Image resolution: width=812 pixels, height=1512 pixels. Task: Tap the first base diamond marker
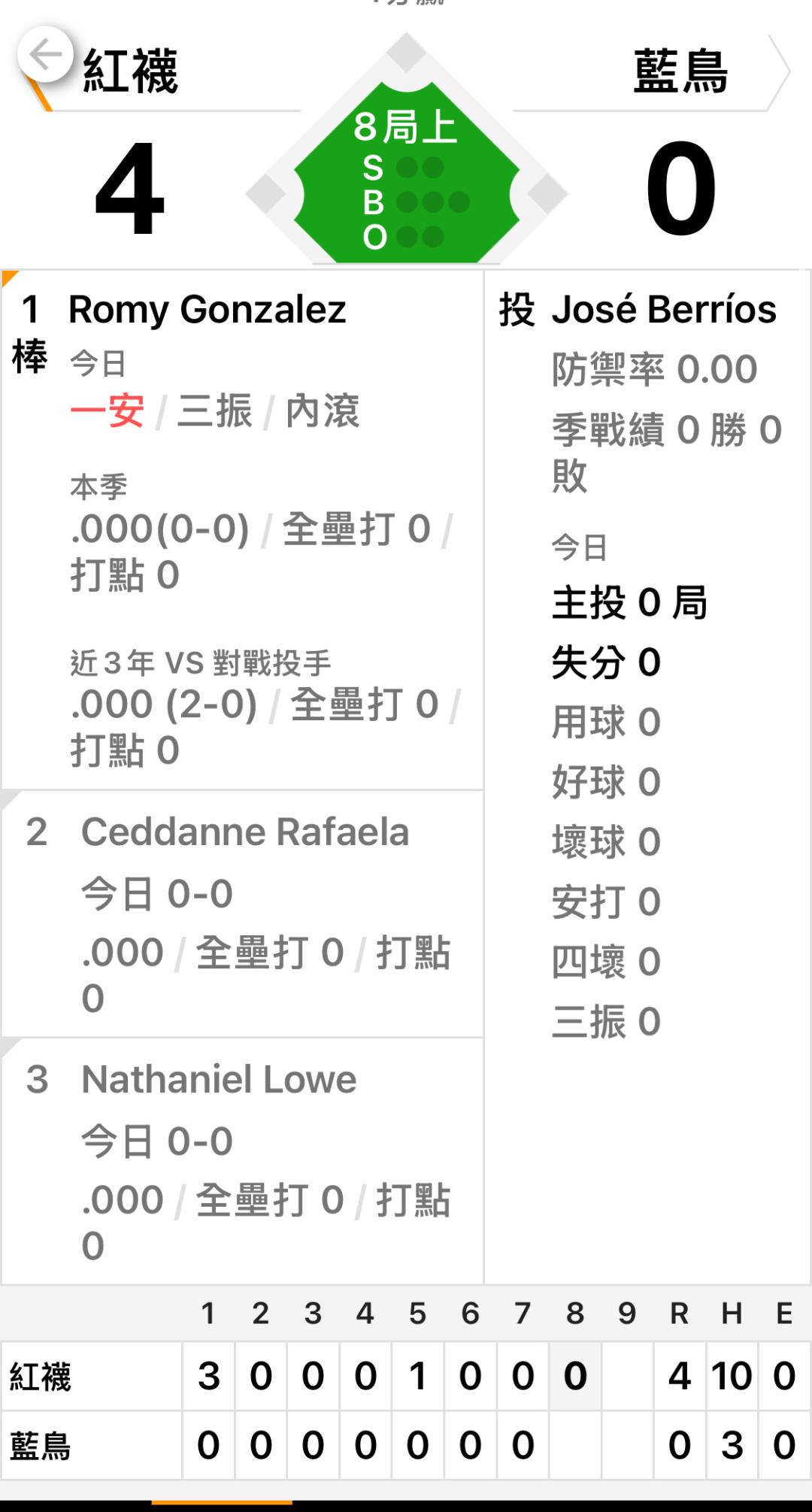tap(547, 194)
